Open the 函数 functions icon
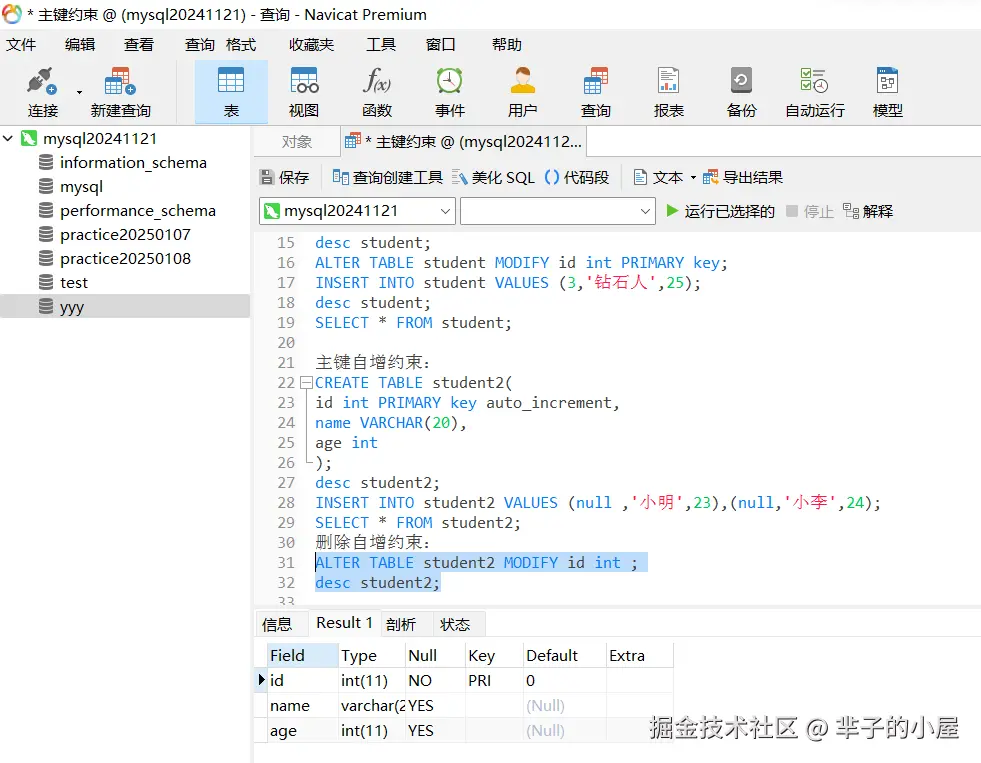The height and width of the screenshot is (763, 981). 377,93
